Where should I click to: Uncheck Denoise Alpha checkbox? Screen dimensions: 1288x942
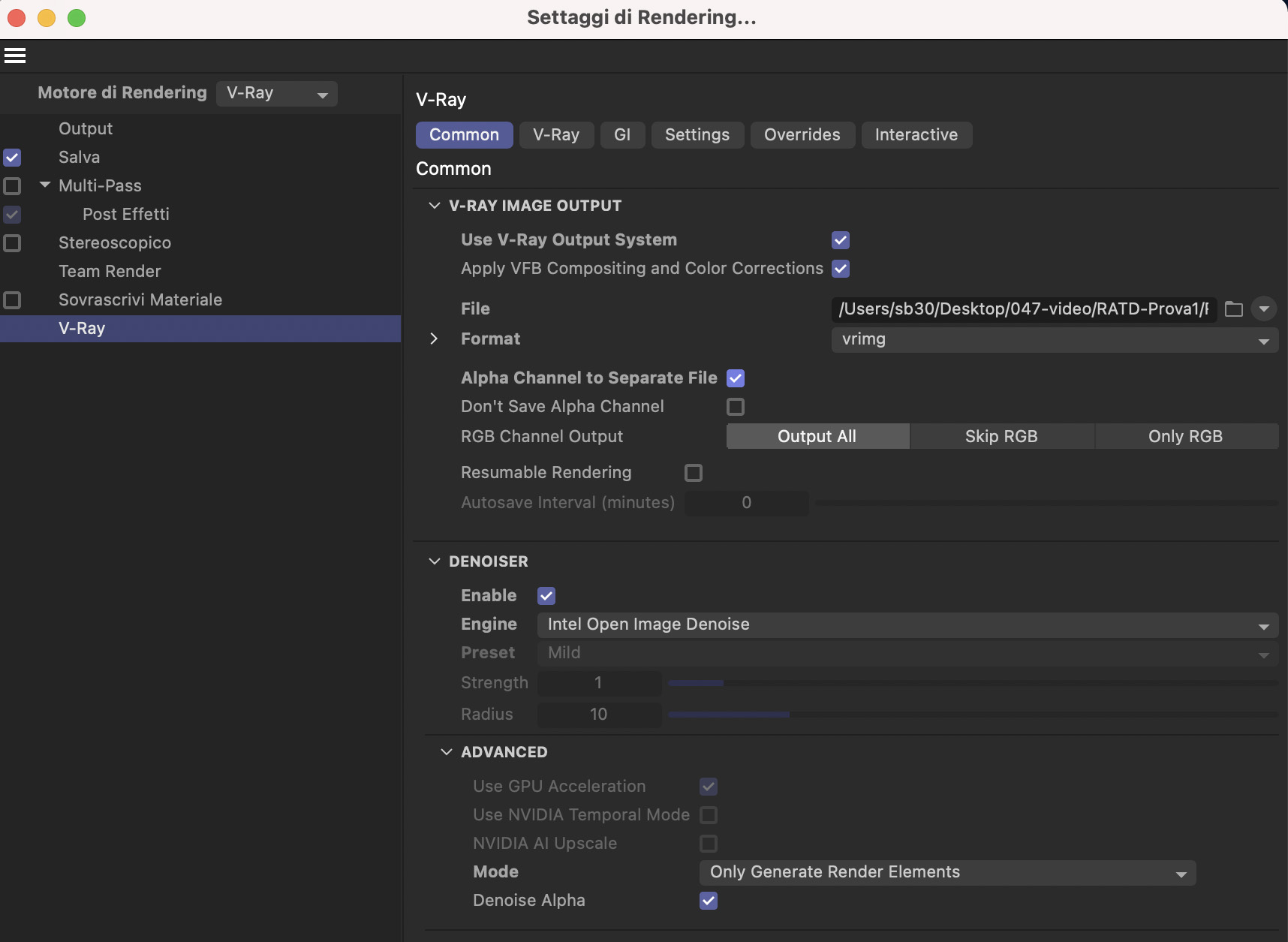pos(709,901)
